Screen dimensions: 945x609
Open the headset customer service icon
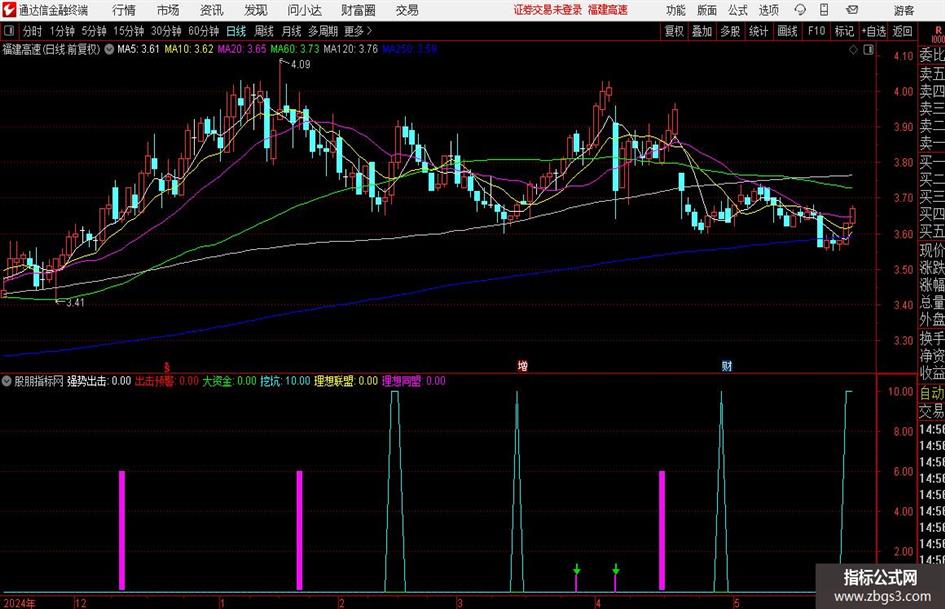click(800, 10)
